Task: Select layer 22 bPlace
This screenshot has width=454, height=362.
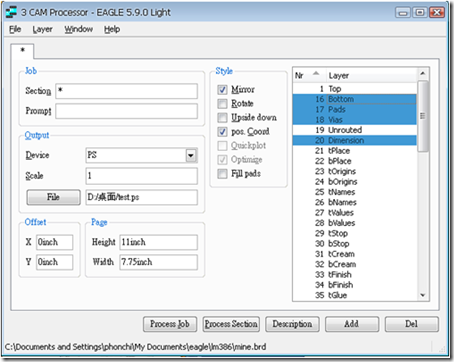Action: coord(355,161)
